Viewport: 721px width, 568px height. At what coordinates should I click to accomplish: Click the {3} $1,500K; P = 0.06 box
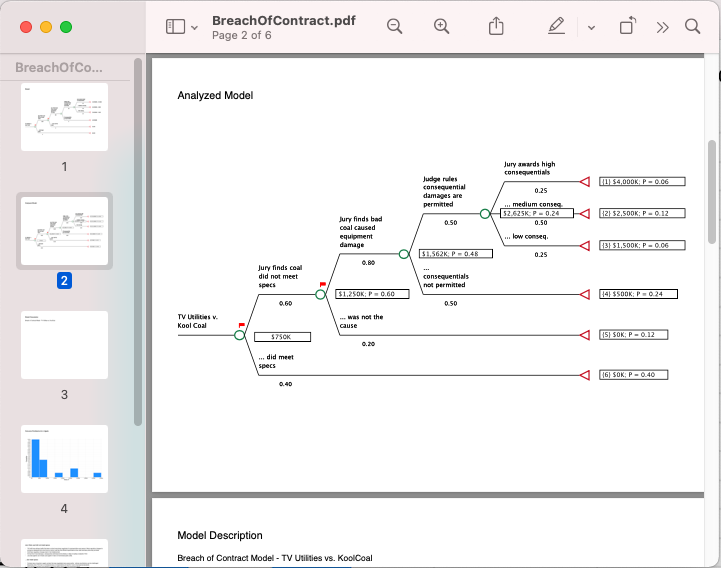642,245
